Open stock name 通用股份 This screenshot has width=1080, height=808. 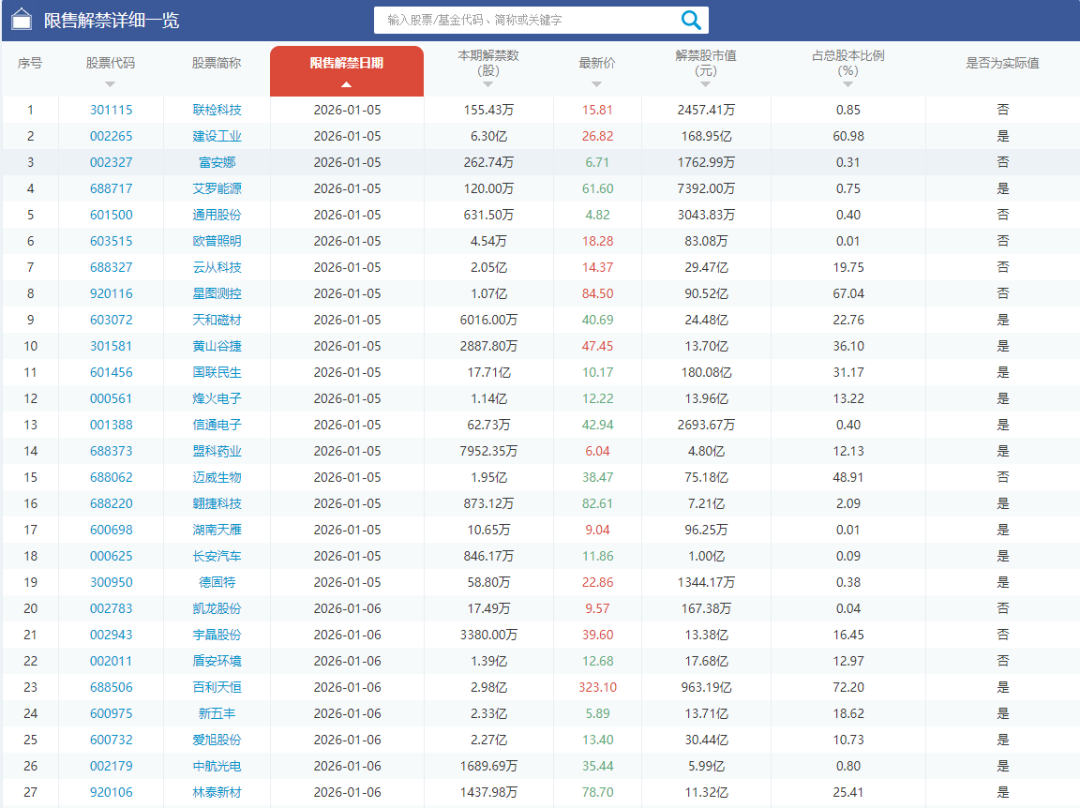[217, 214]
